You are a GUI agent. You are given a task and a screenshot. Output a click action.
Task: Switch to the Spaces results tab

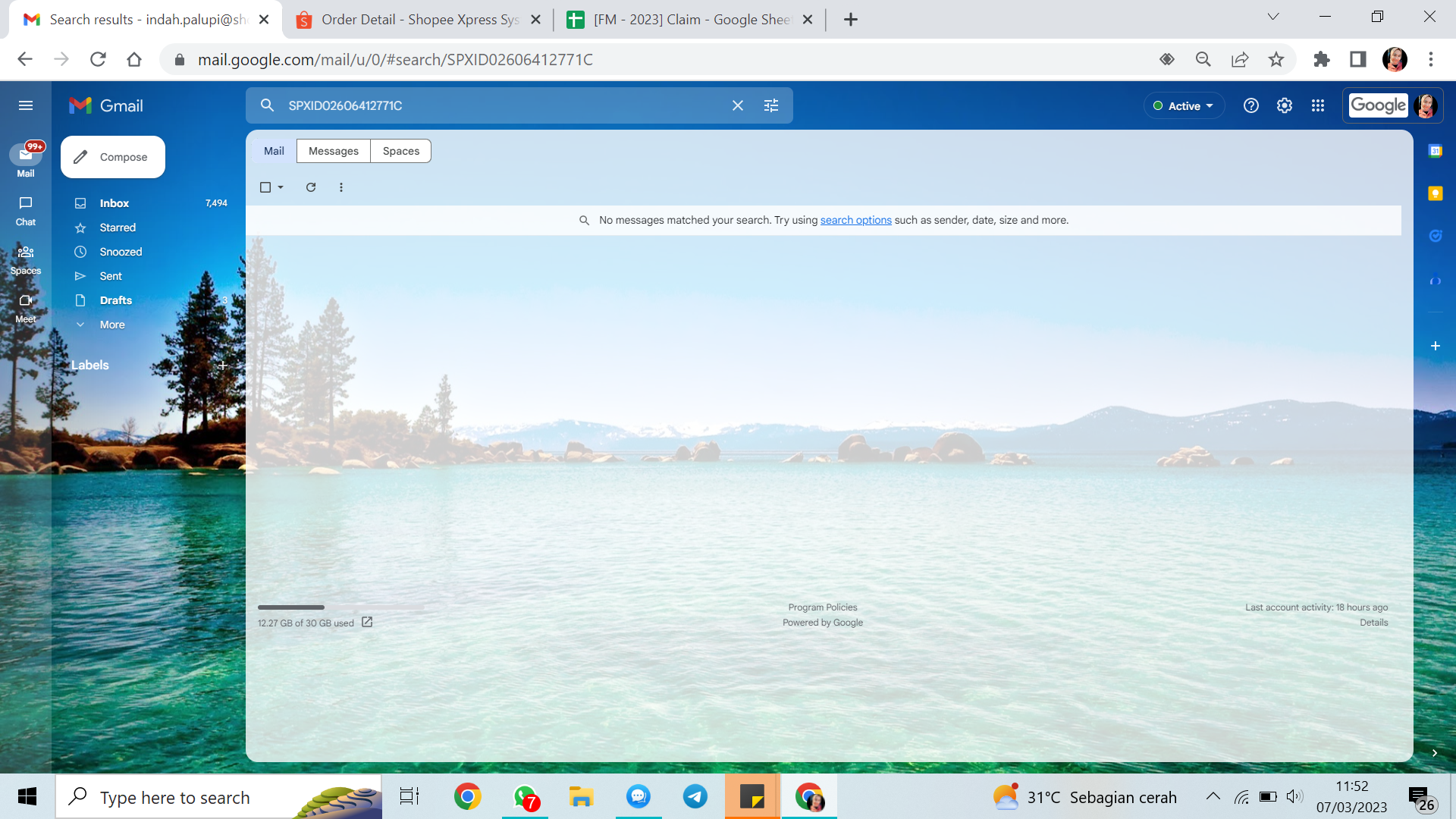pos(401,151)
